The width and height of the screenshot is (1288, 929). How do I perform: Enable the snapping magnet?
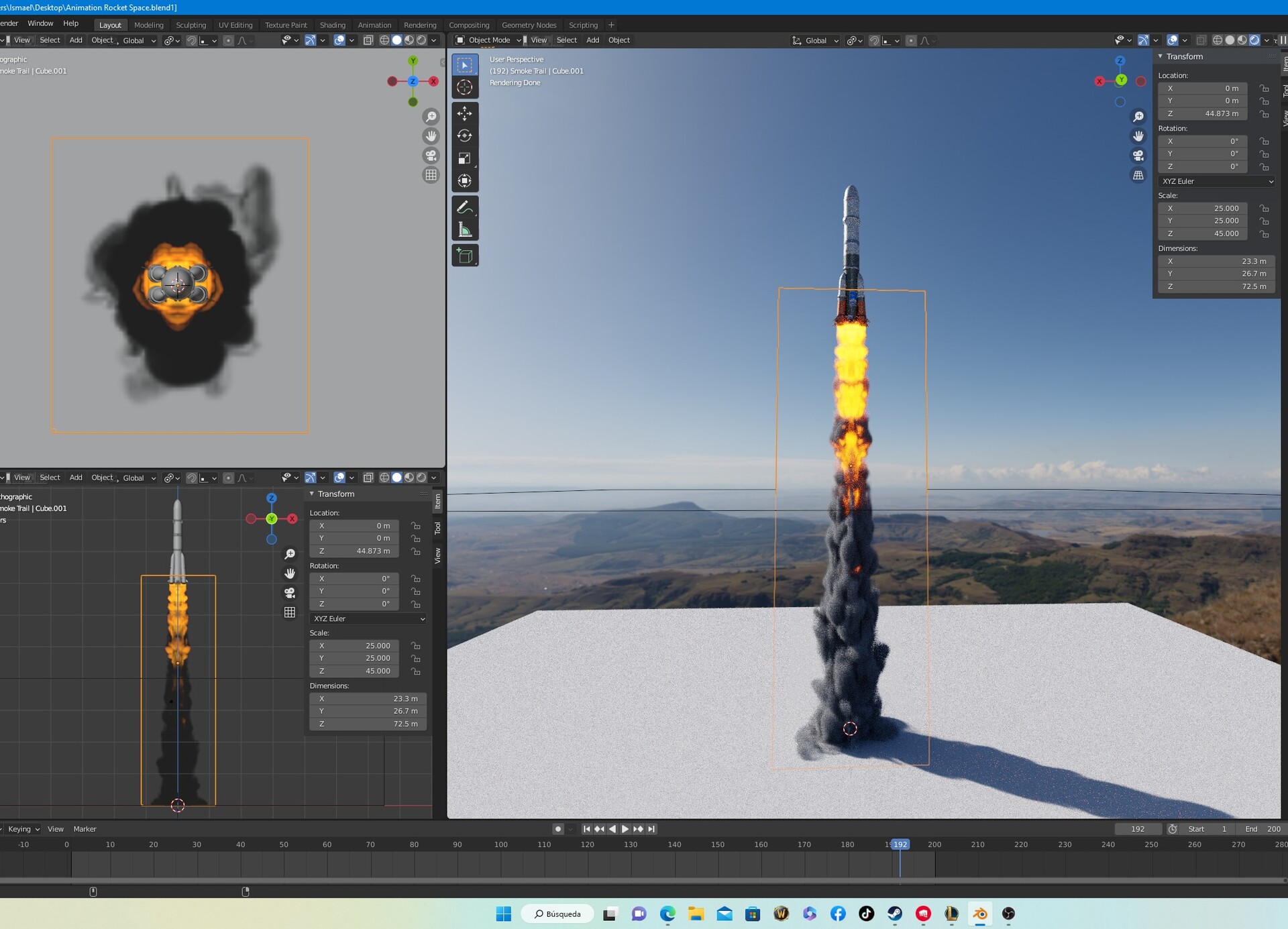pos(874,40)
